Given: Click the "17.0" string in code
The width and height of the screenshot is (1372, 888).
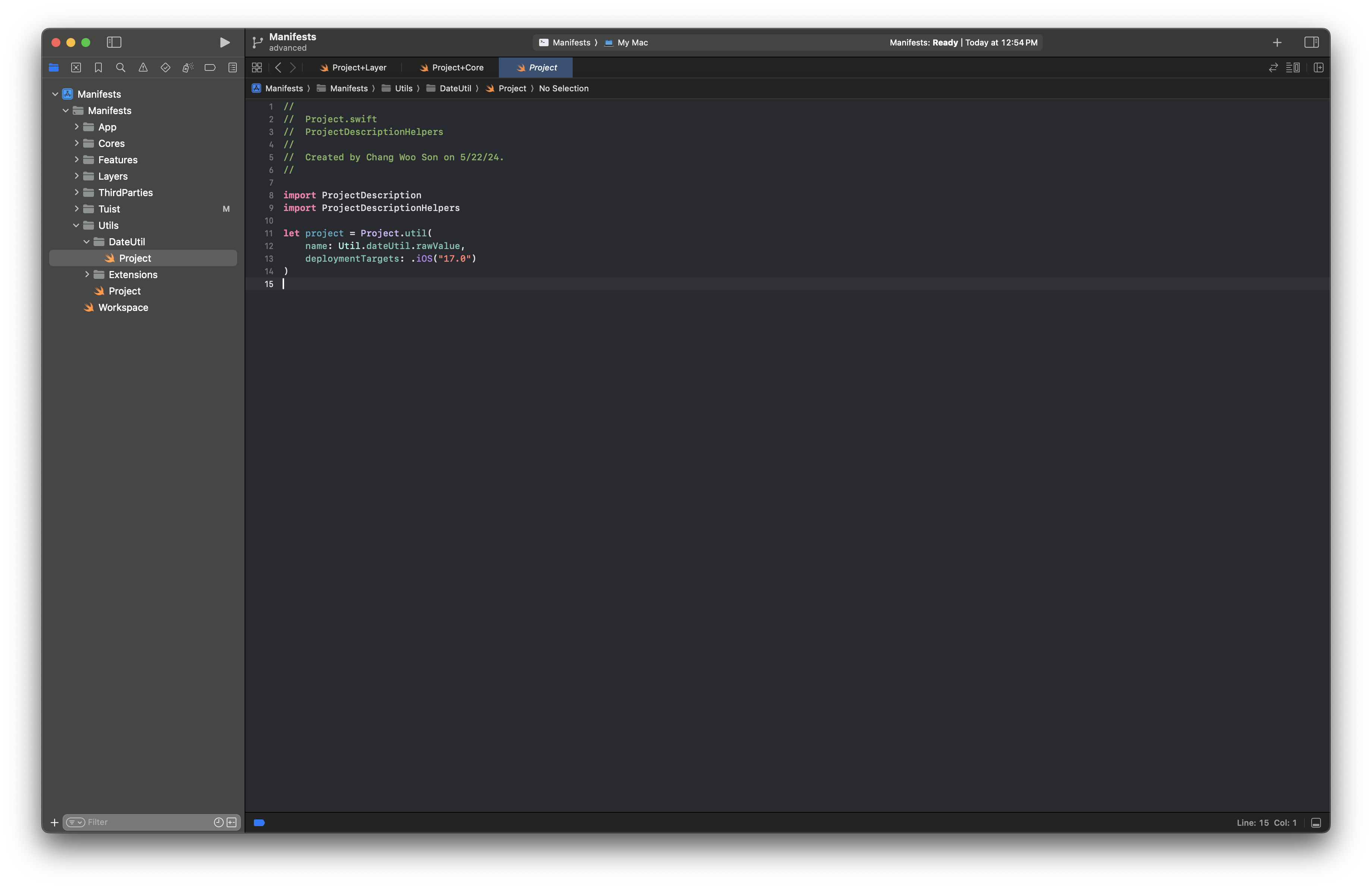Looking at the screenshot, I should click(455, 259).
